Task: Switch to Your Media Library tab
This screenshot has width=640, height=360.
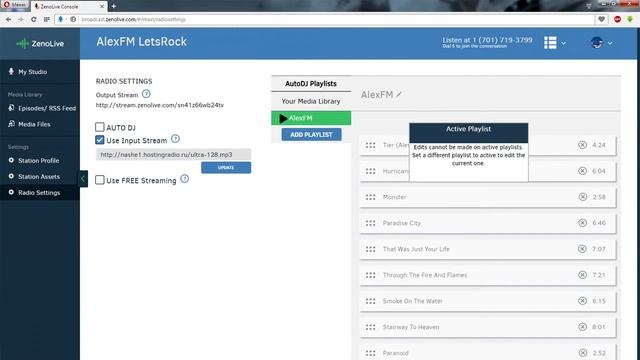Action: [311, 101]
